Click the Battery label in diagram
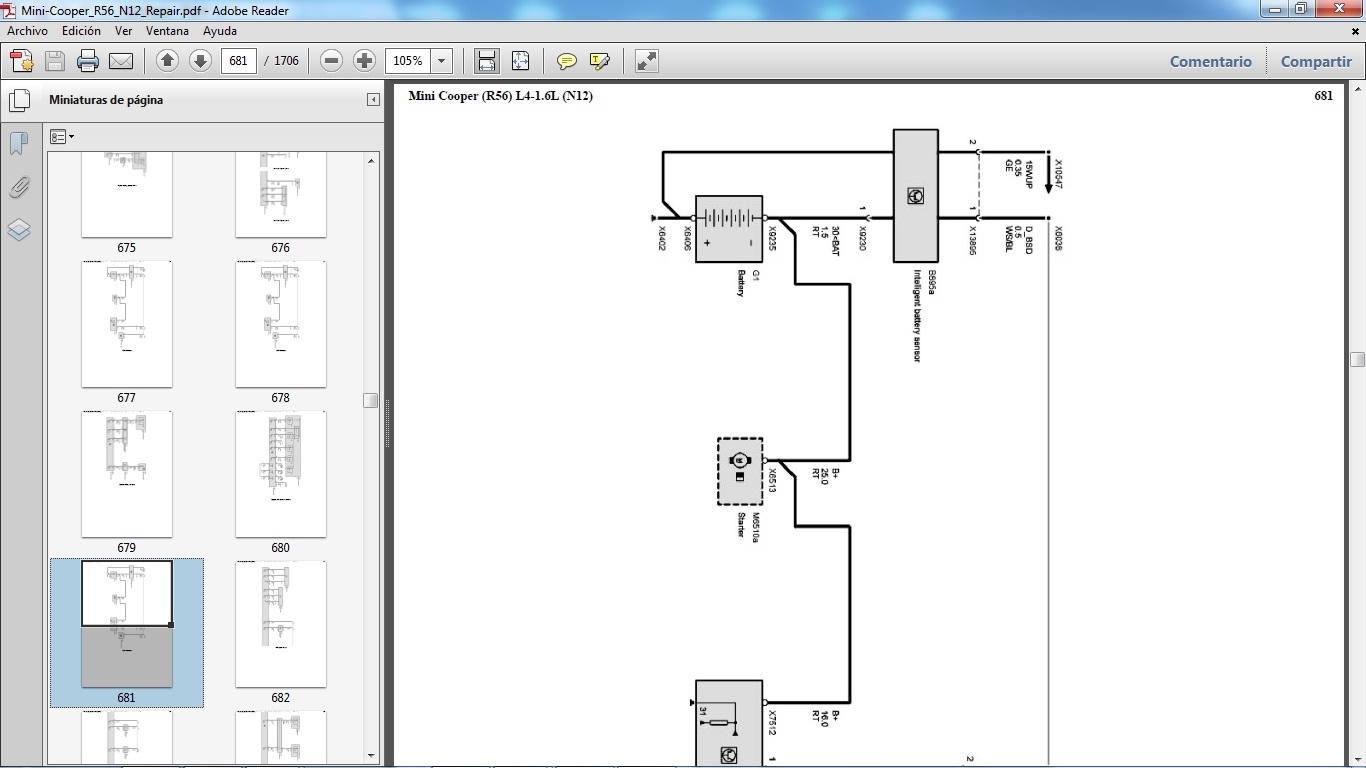 [741, 283]
